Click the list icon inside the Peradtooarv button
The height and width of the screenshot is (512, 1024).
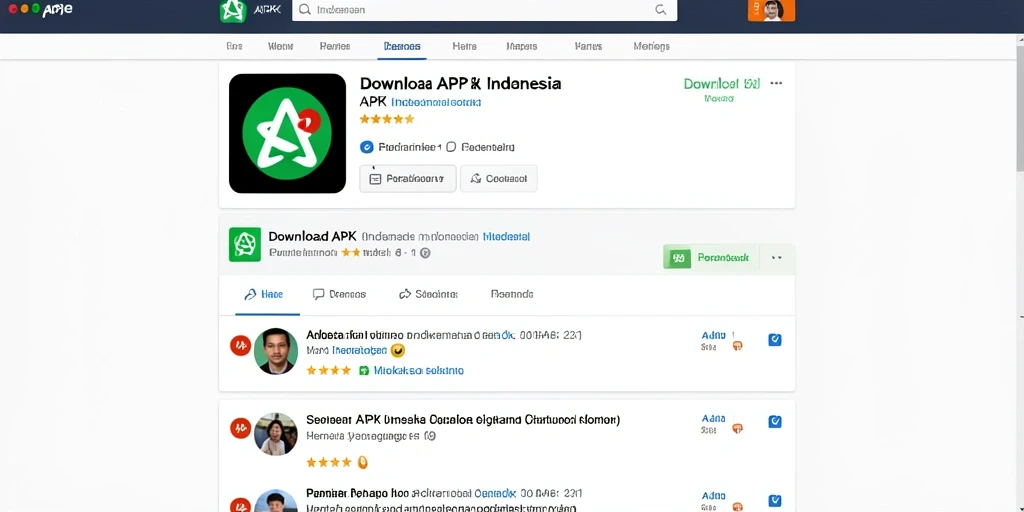(x=375, y=178)
